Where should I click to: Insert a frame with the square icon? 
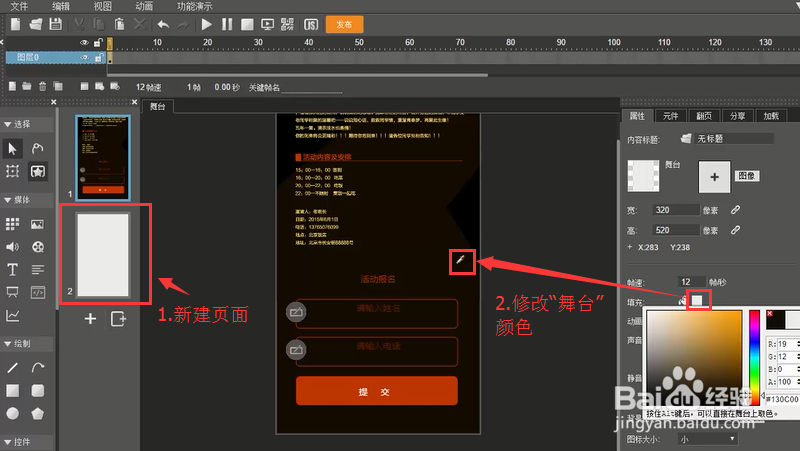pyautogui.click(x=84, y=86)
